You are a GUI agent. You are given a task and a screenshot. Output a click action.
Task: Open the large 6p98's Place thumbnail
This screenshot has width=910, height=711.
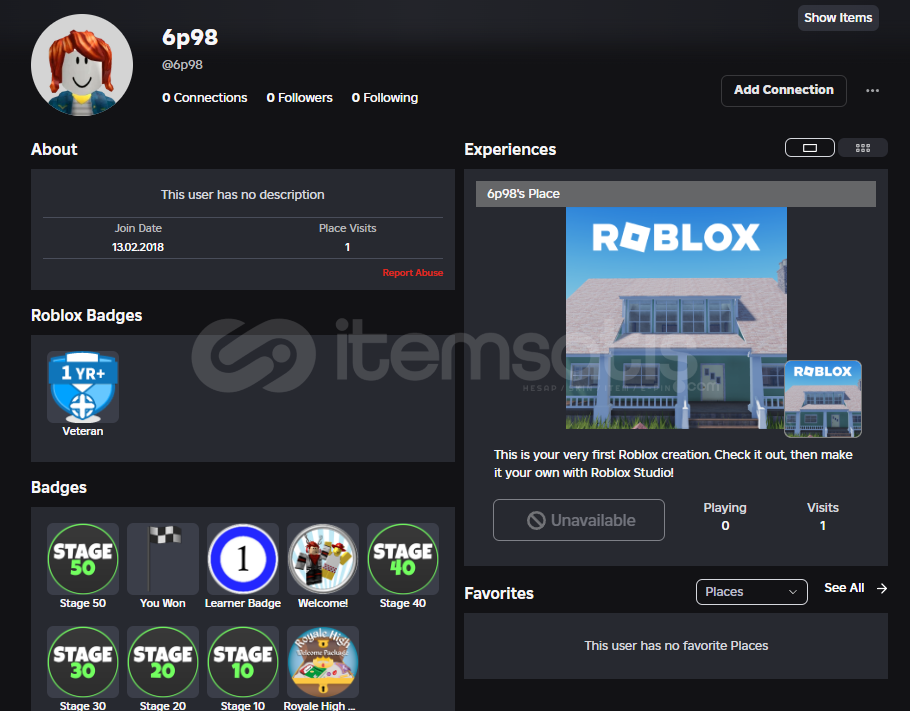tap(676, 318)
